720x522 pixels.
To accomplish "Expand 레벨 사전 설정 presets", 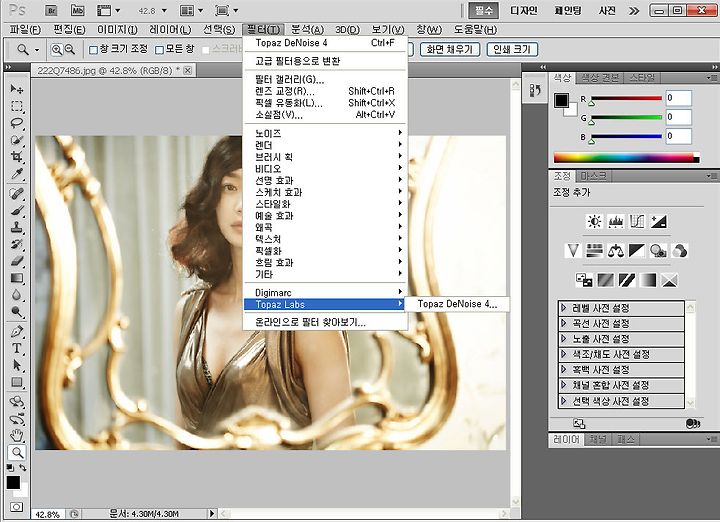I will tap(564, 308).
